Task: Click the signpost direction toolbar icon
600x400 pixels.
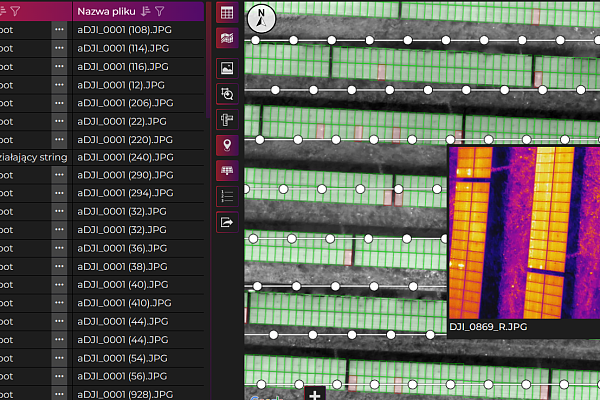Action: pyautogui.click(x=227, y=119)
